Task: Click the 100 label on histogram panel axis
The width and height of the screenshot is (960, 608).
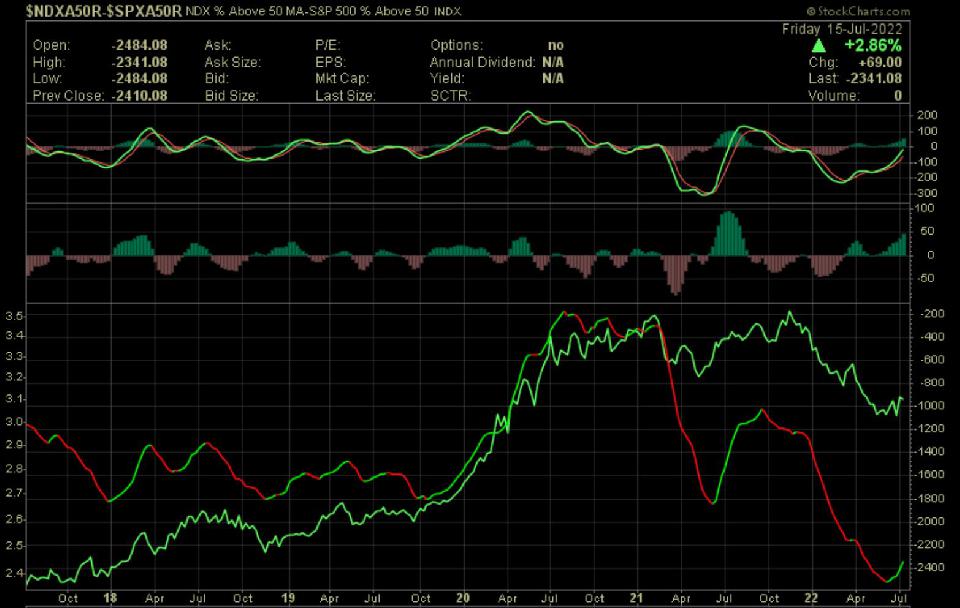Action: click(926, 208)
